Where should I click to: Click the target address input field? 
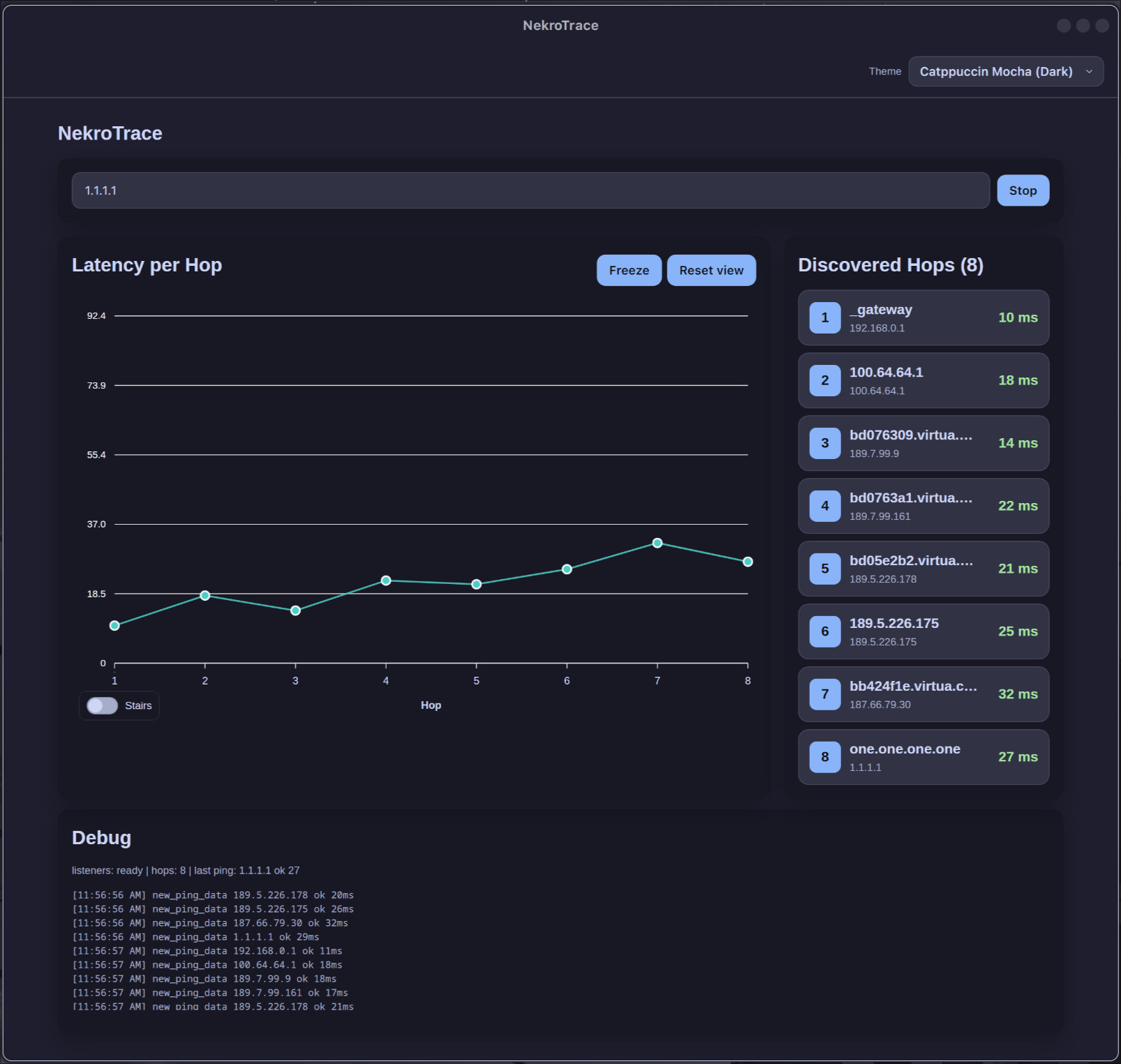530,190
